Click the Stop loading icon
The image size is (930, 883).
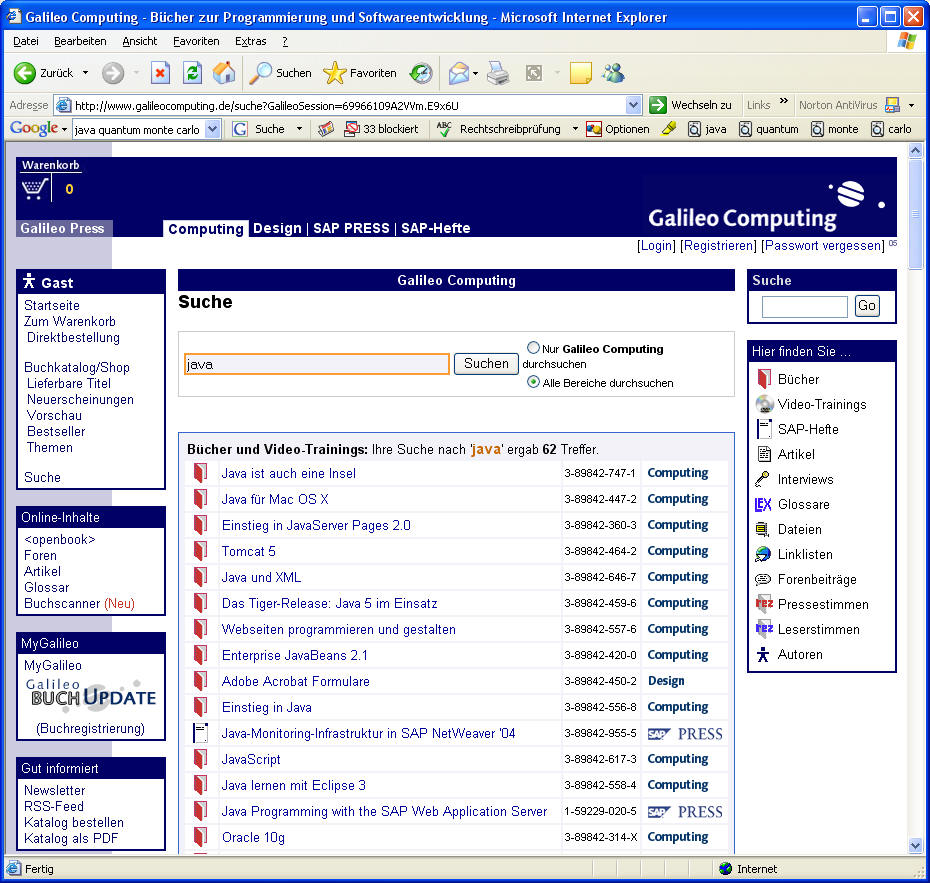click(160, 73)
